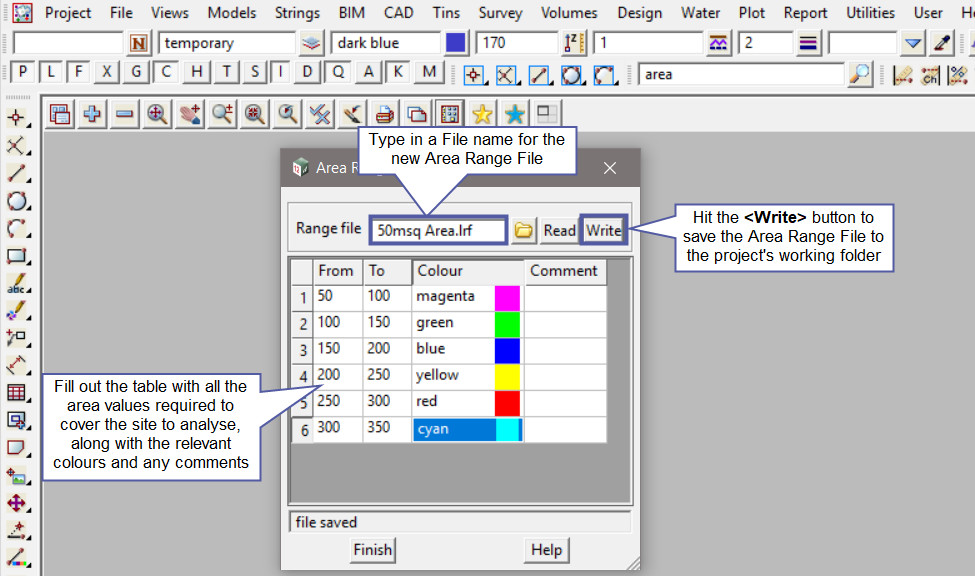This screenshot has width=975, height=576.
Task: Select the four-arrow move tool
Action: 17,503
